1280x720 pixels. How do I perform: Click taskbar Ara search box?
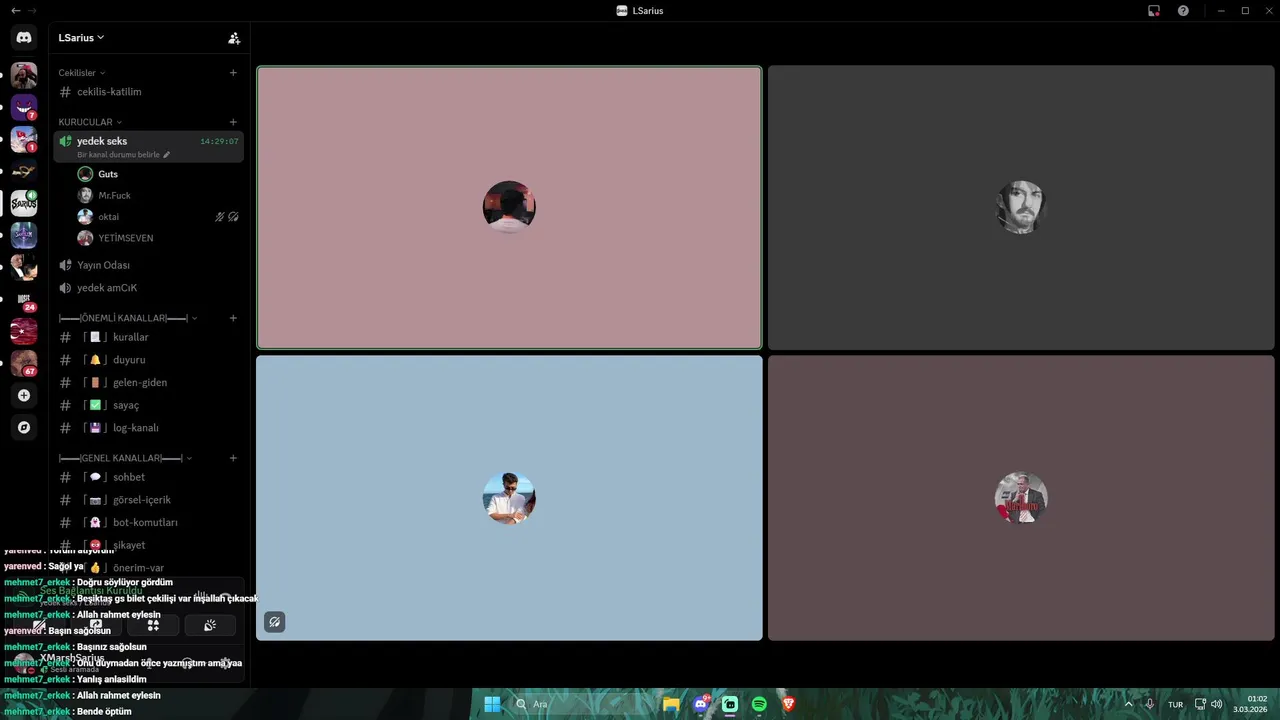[x=580, y=704]
